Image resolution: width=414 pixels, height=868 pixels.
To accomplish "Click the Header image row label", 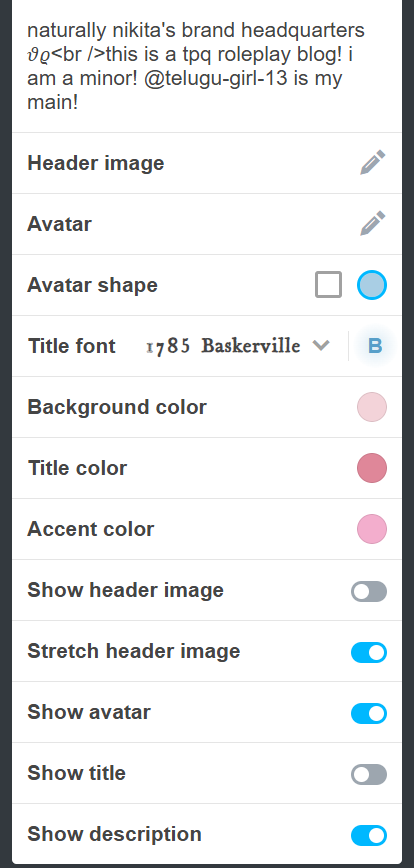I will click(96, 163).
